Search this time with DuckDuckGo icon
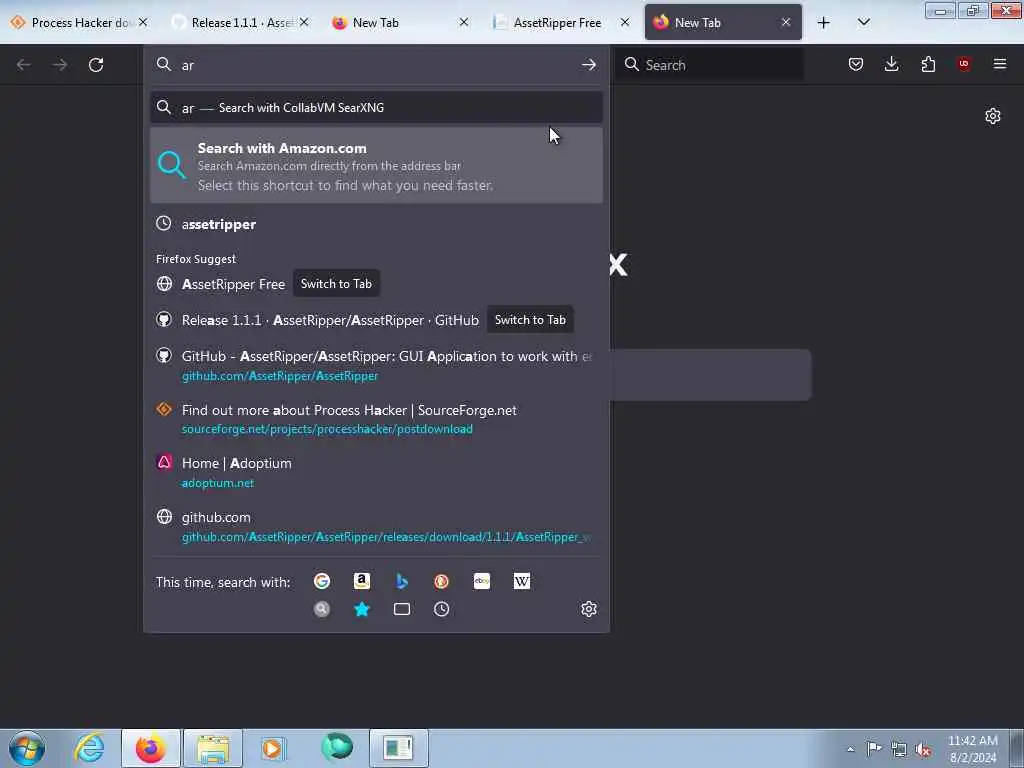Screen dimensions: 1024x768 [441, 581]
